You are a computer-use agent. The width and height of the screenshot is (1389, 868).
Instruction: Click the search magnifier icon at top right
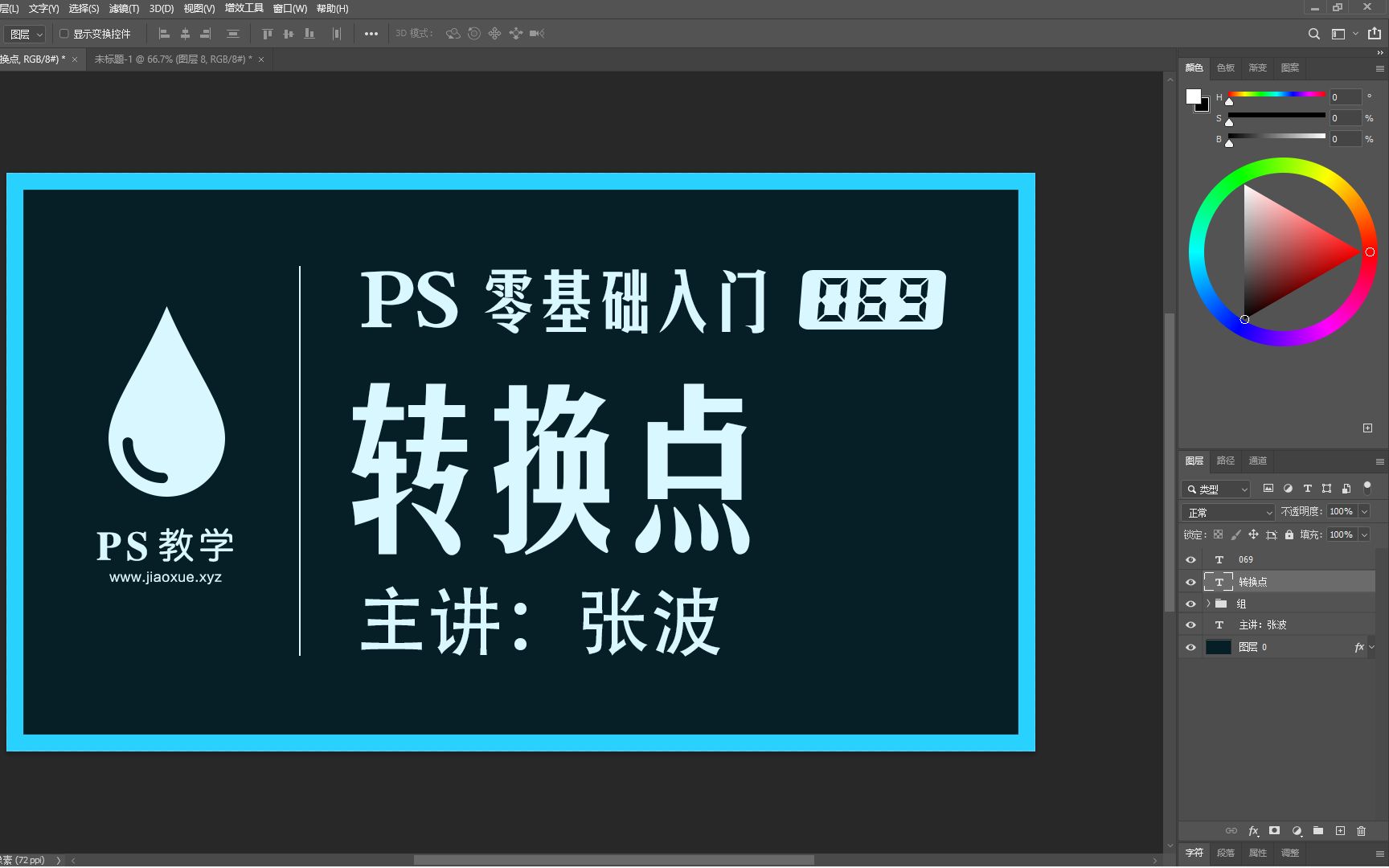click(x=1313, y=34)
